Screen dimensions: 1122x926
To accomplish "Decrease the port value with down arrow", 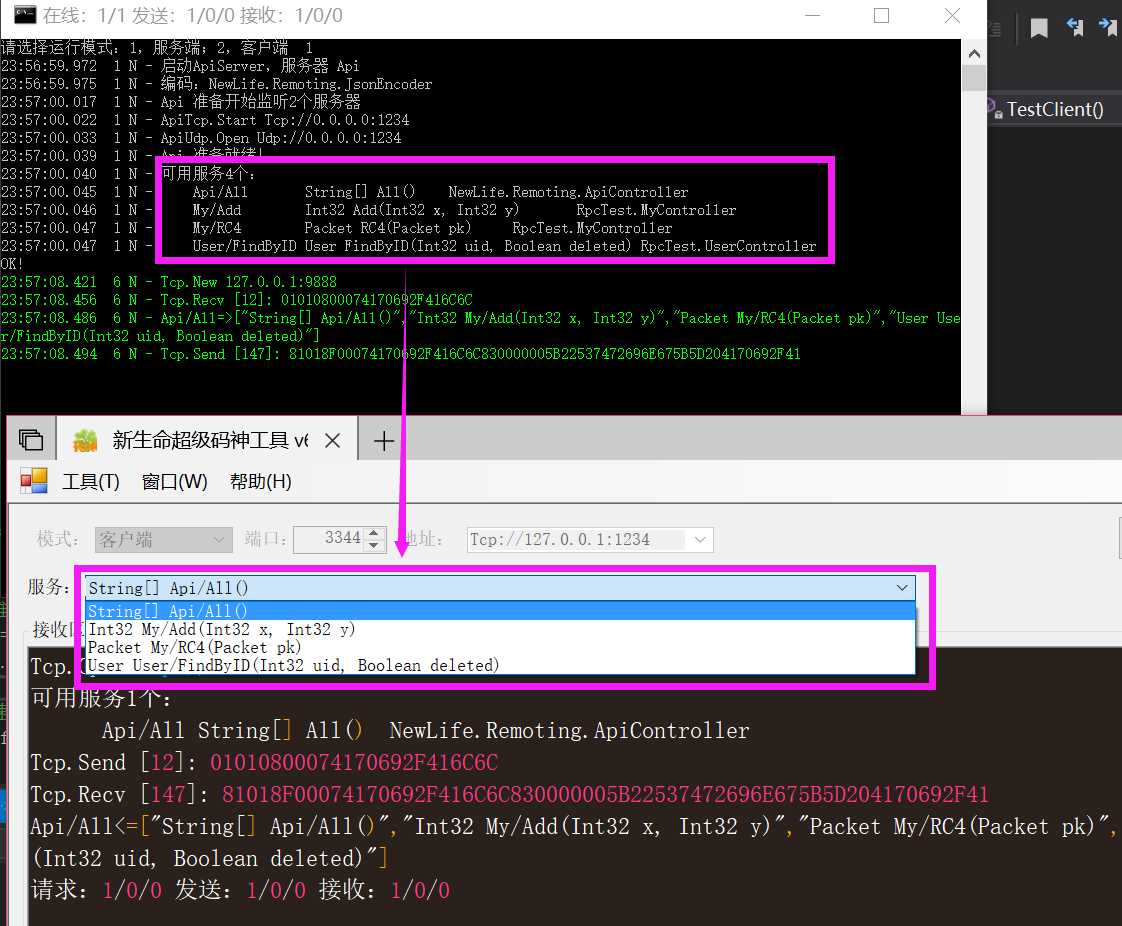I will (374, 546).
